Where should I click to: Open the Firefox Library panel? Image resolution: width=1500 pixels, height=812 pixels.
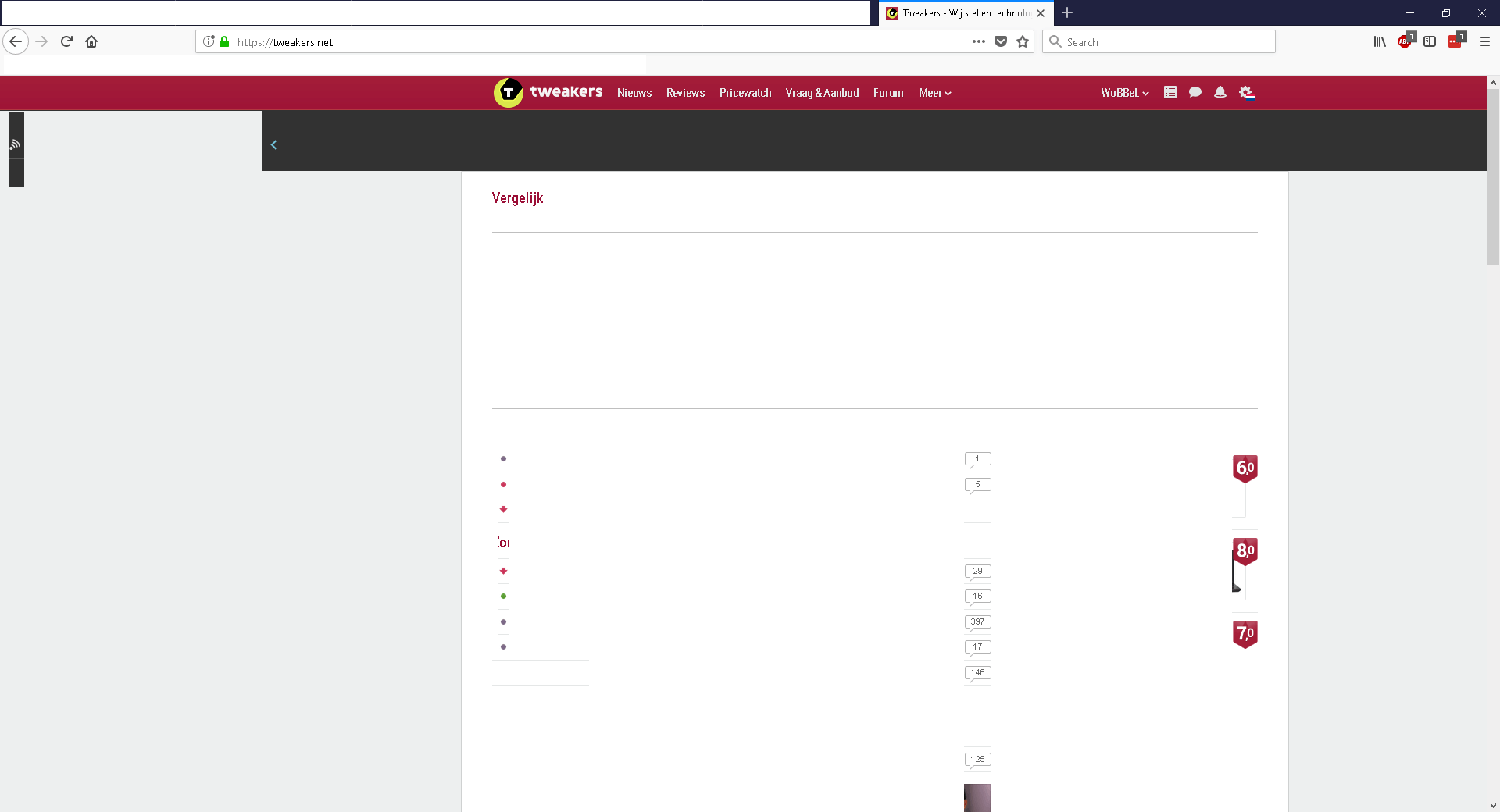coord(1380,41)
